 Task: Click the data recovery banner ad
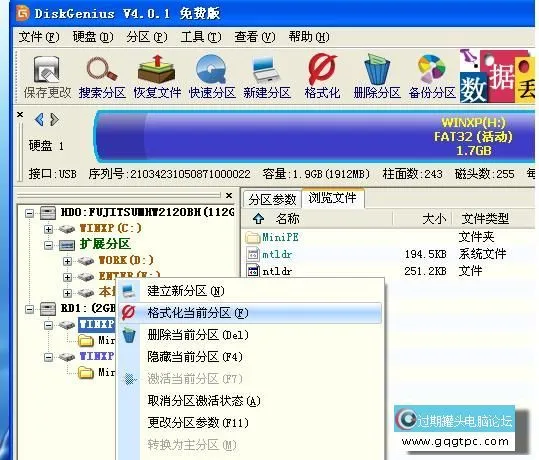click(497, 76)
